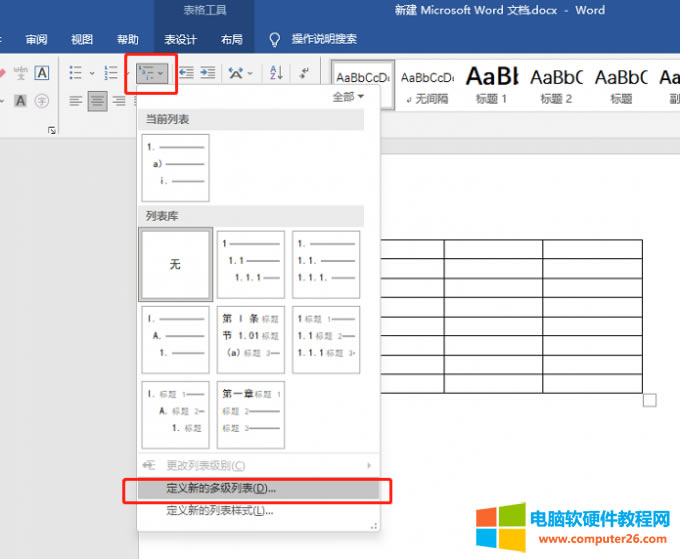This screenshot has width=680, height=559.
Task: Toggle align left button
Action: click(75, 100)
